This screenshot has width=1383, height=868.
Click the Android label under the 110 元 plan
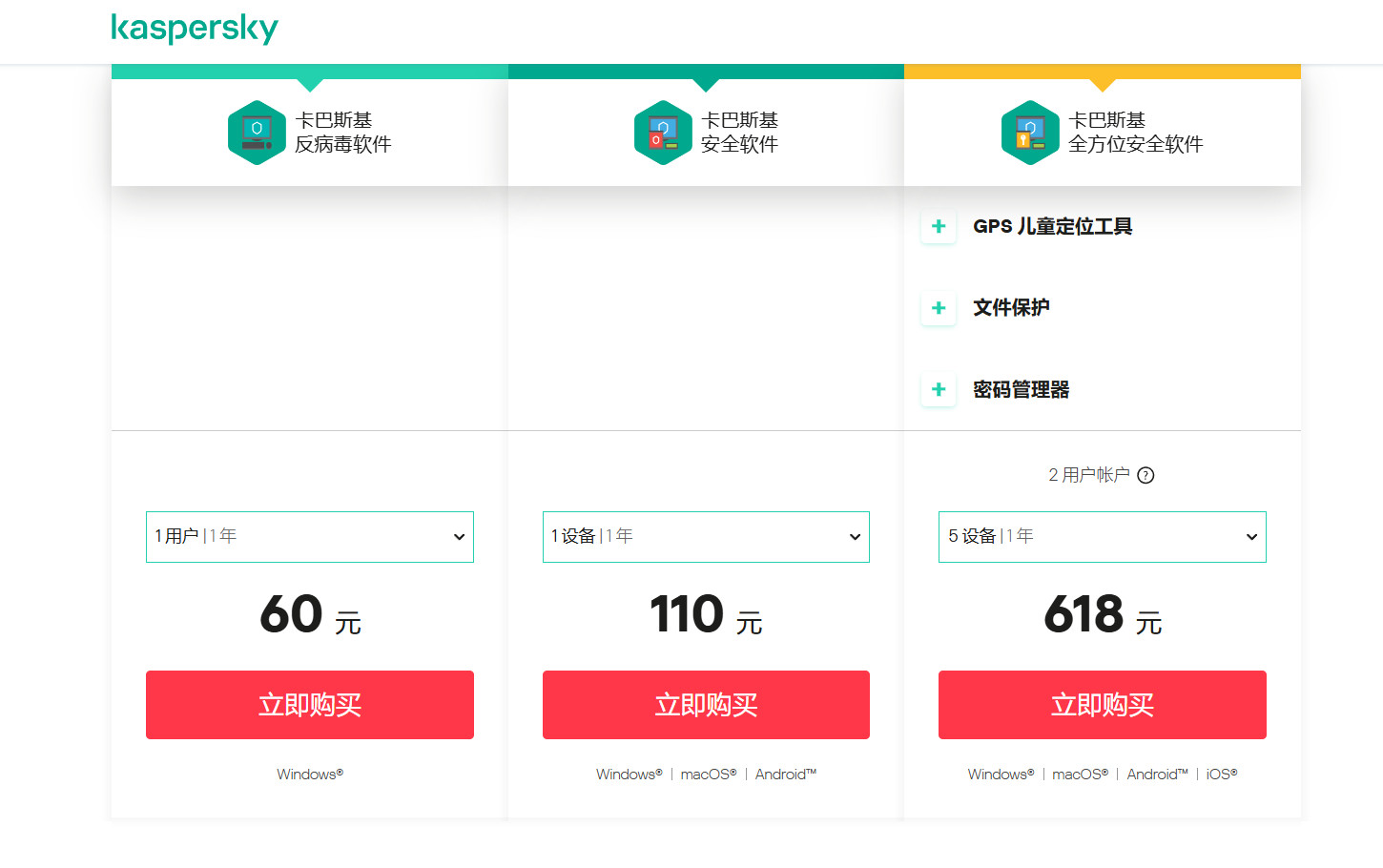786,775
